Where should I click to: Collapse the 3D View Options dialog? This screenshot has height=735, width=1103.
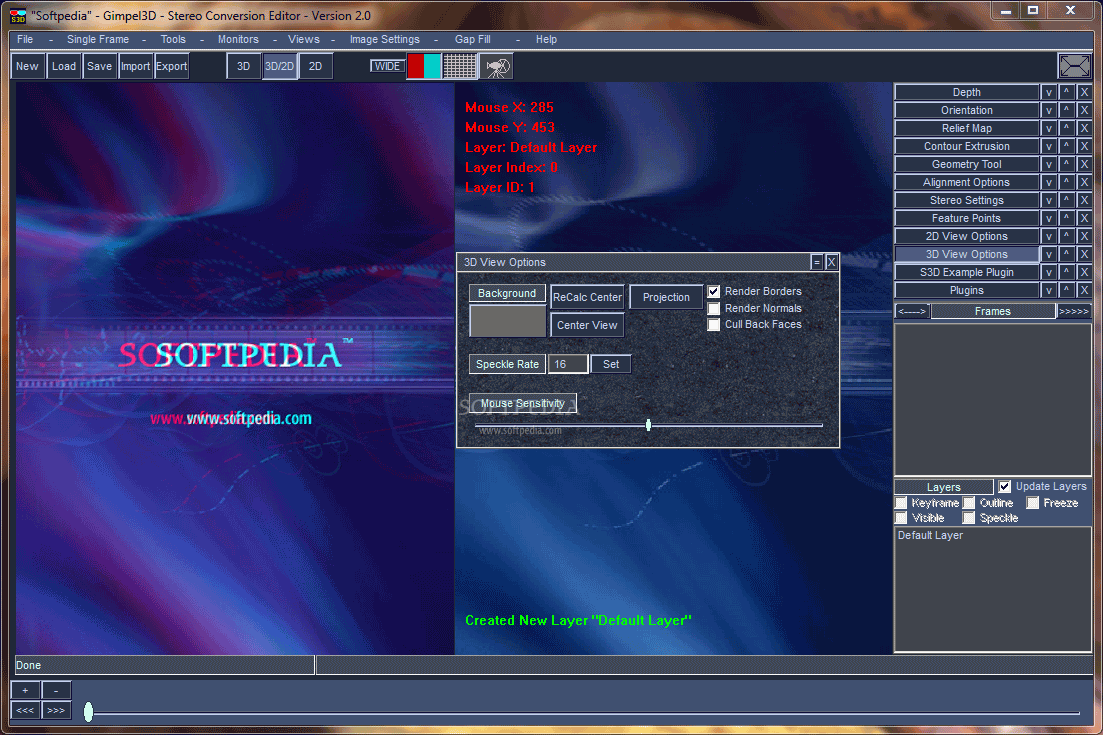[x=816, y=262]
